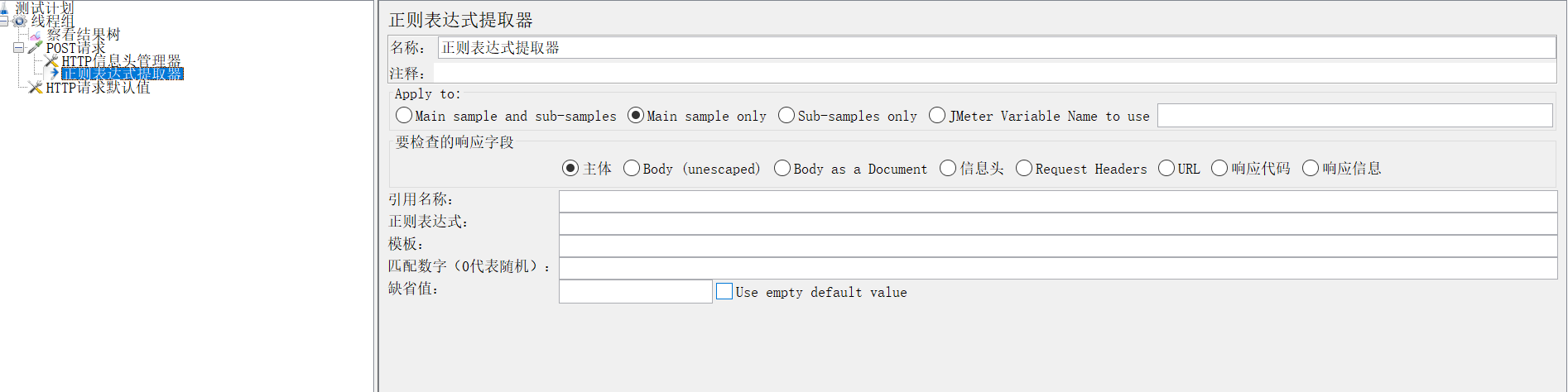The width and height of the screenshot is (1568, 392).
Task: Select Body as a Document radio
Action: coord(851,169)
